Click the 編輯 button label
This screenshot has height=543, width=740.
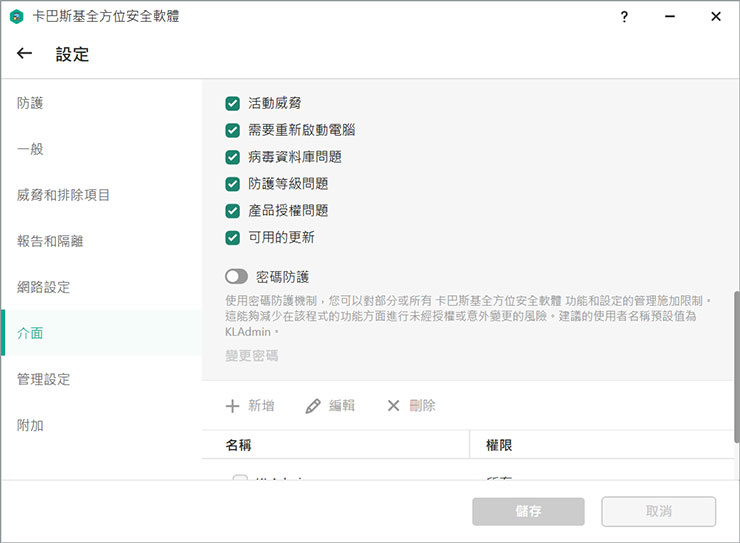(x=342, y=406)
